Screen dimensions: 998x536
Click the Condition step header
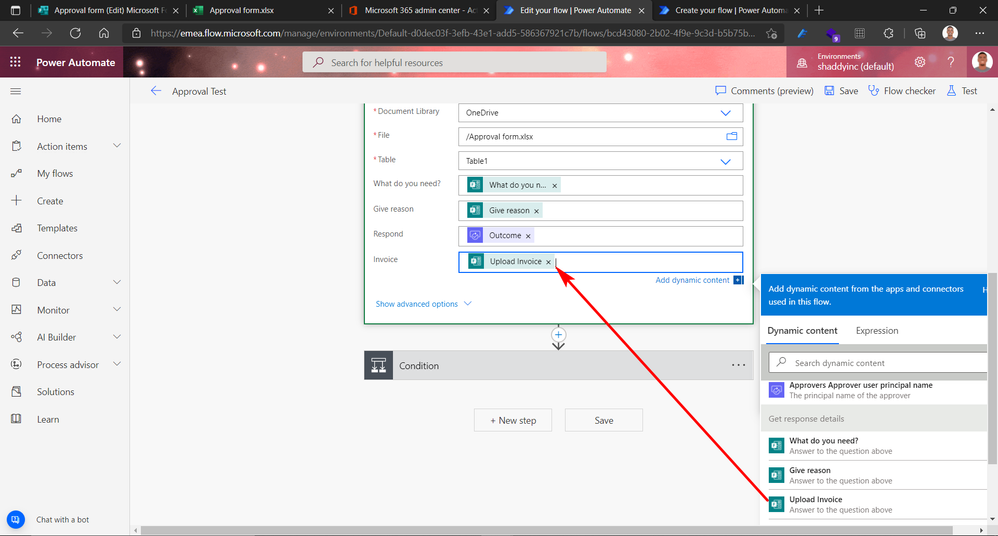[559, 365]
